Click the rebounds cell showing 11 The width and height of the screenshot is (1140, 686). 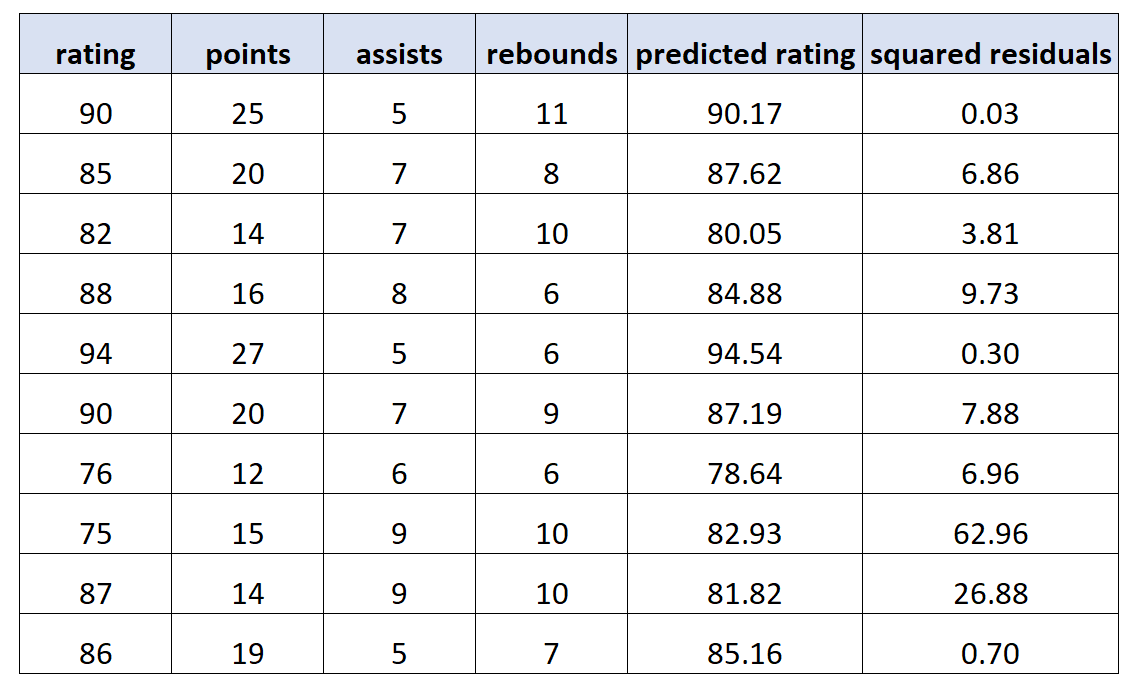pos(551,114)
